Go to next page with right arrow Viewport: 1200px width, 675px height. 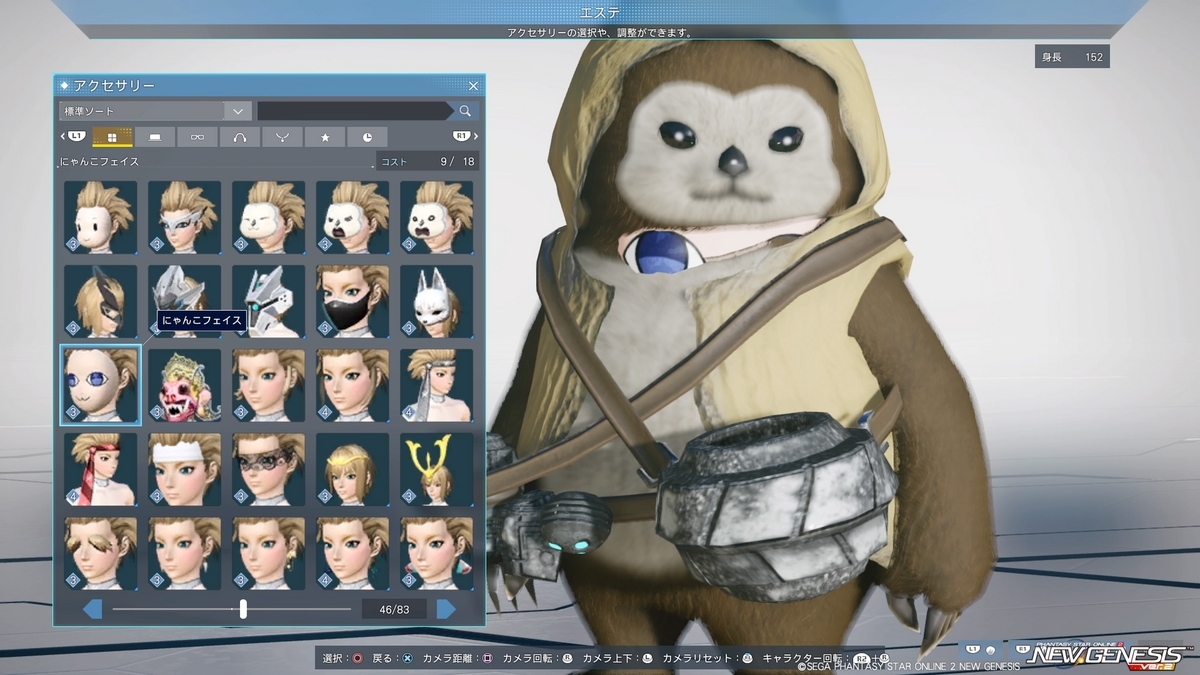coord(446,609)
